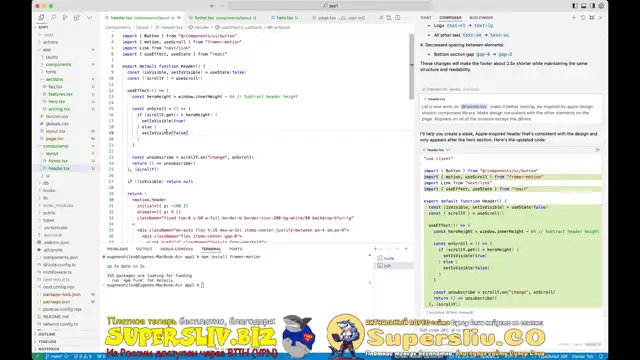Toggle the secondary sidebar layout icon
Image resolution: width=640 pixels, height=360 pixels.
pos(592,6)
